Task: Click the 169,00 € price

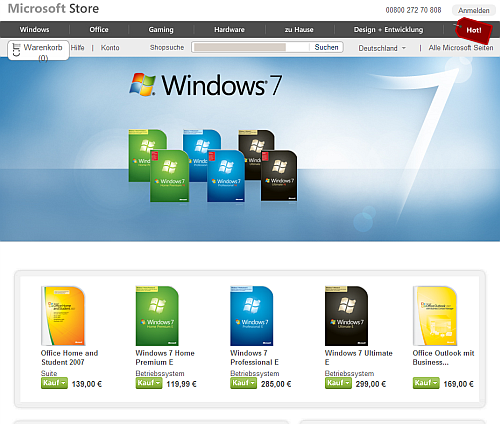Action: (x=458, y=384)
